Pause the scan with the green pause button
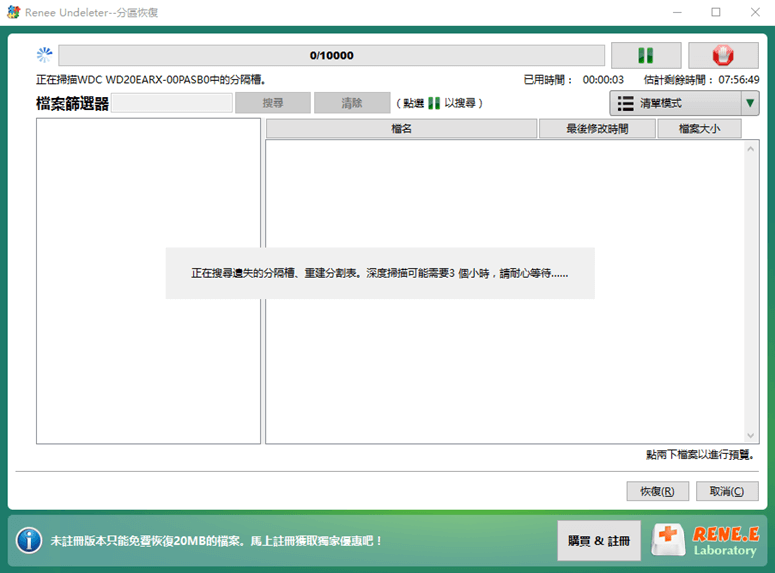This screenshot has height=573, width=775. coord(646,55)
